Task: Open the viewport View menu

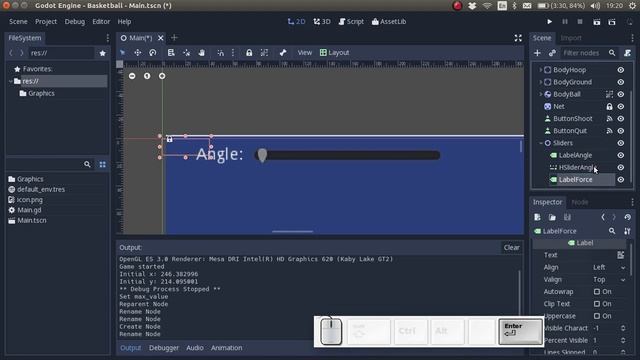Action: click(304, 53)
